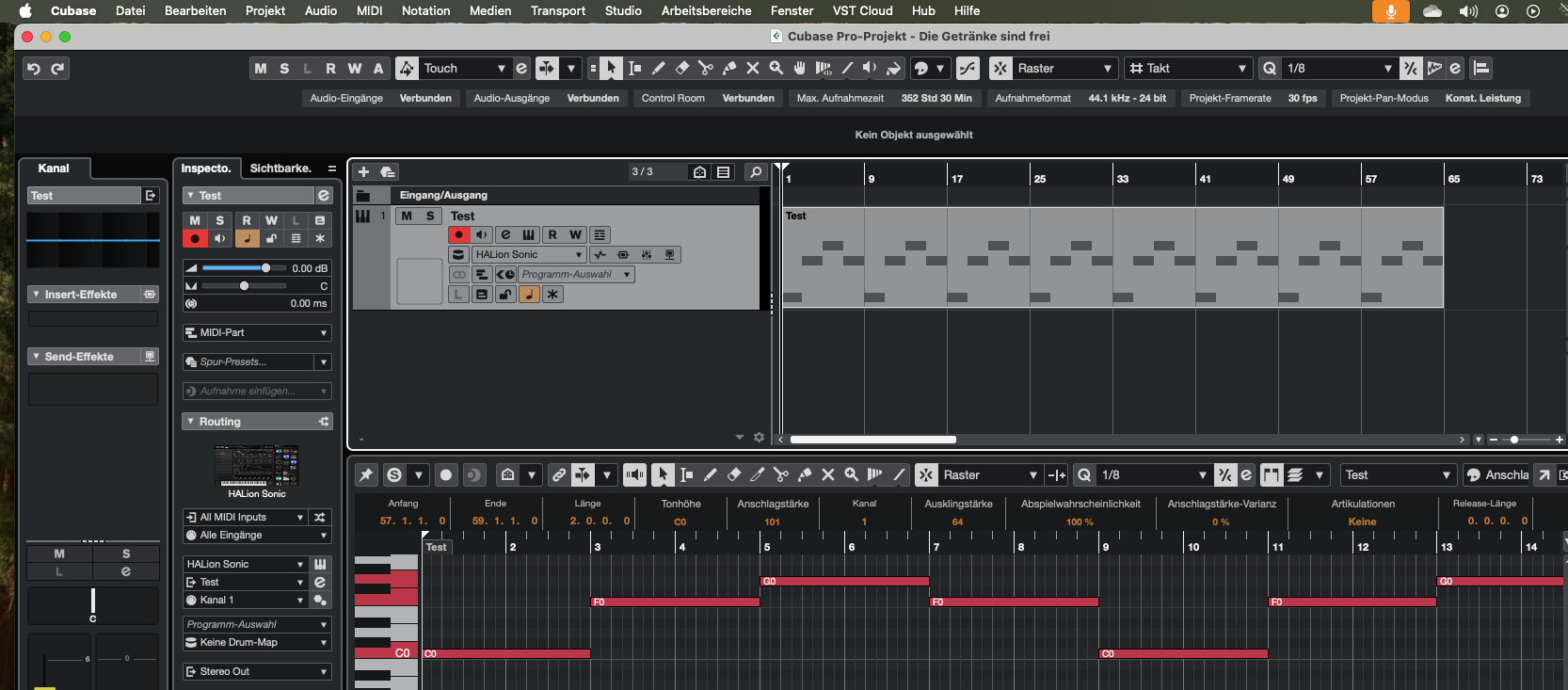1568x690 pixels.
Task: Select the Range Selection tool in main toolbar
Action: tap(635, 68)
